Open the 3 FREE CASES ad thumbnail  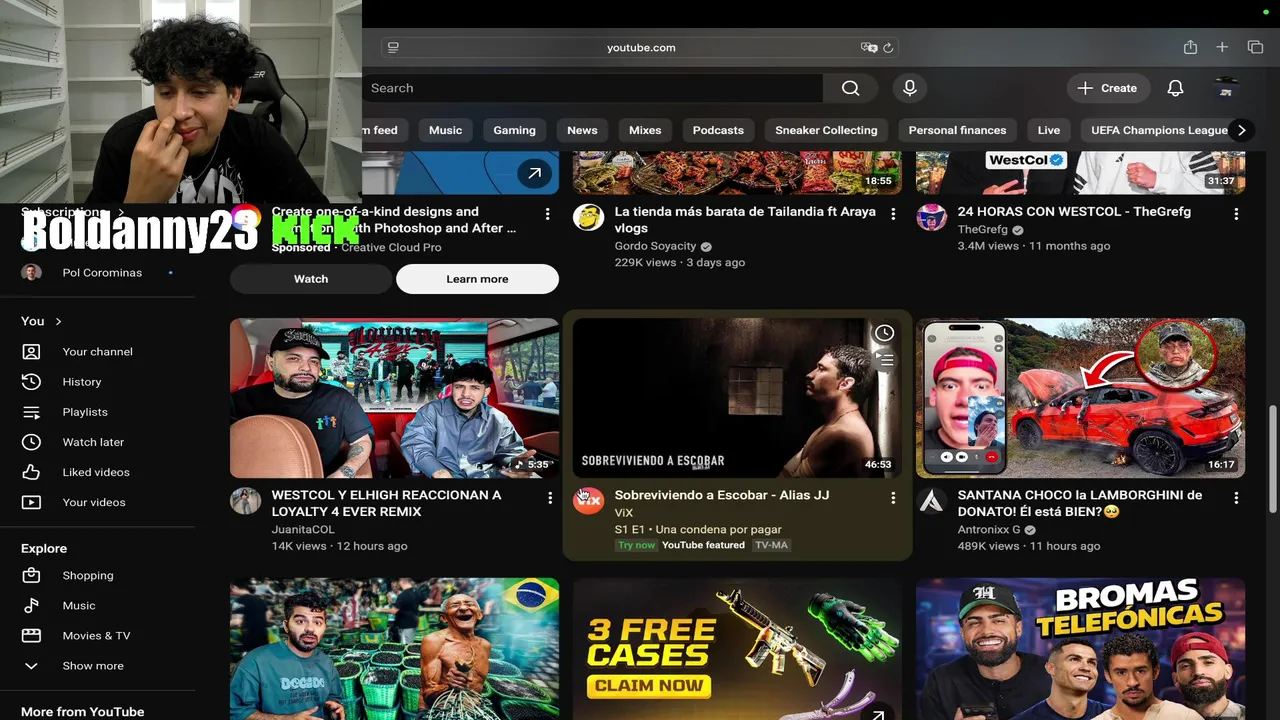[737, 649]
